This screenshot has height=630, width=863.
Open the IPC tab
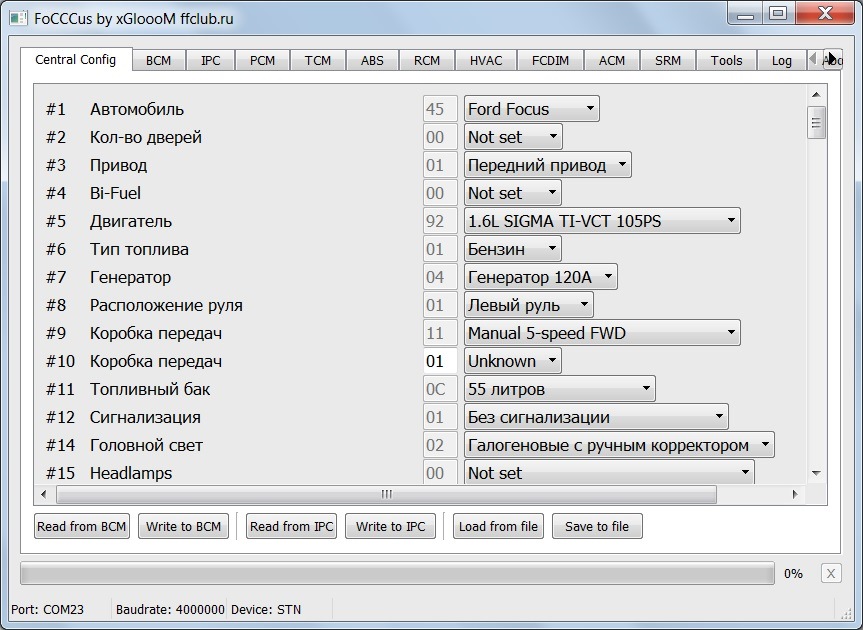(210, 61)
